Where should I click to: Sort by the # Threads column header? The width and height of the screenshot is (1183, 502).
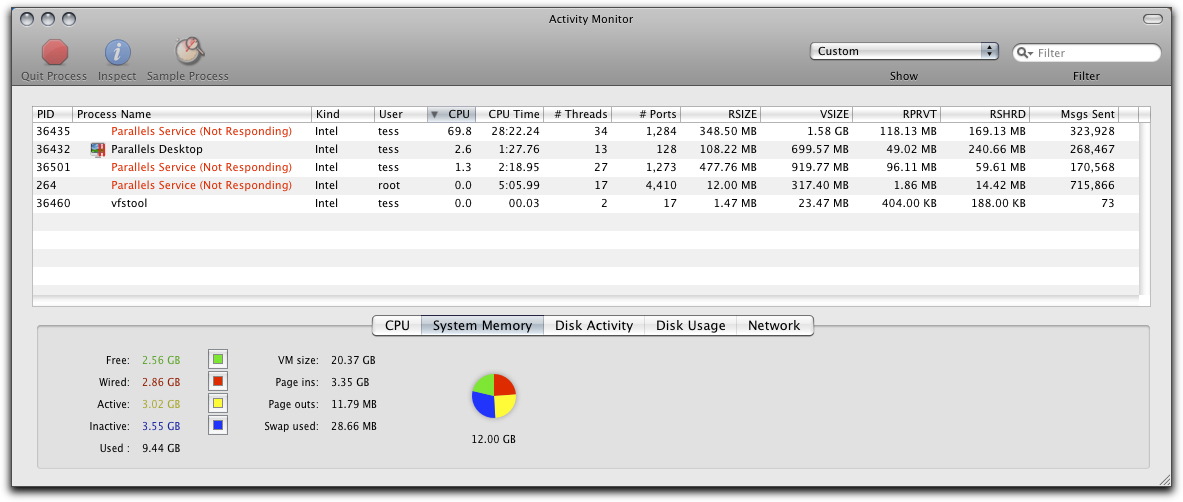[x=578, y=114]
